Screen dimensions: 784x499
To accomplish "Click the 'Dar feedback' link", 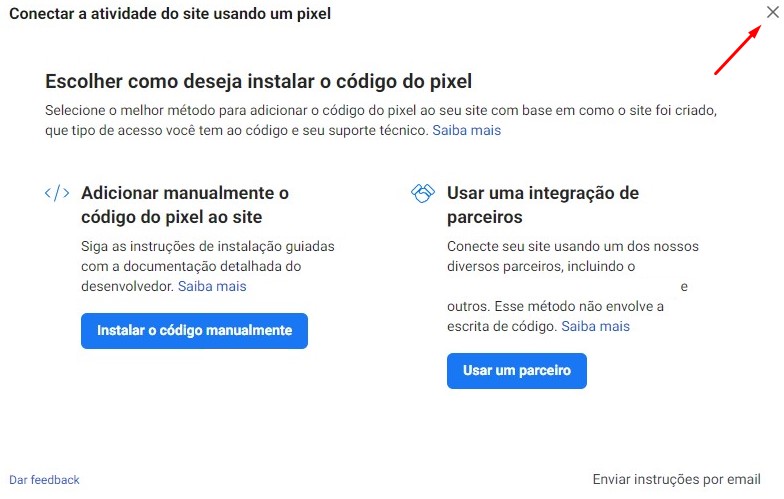I will pos(44,480).
